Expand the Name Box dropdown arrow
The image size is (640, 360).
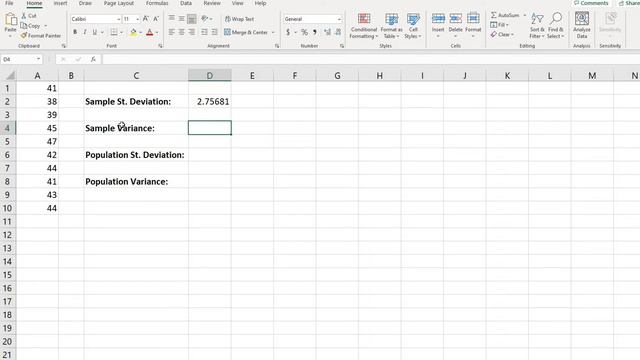point(38,59)
